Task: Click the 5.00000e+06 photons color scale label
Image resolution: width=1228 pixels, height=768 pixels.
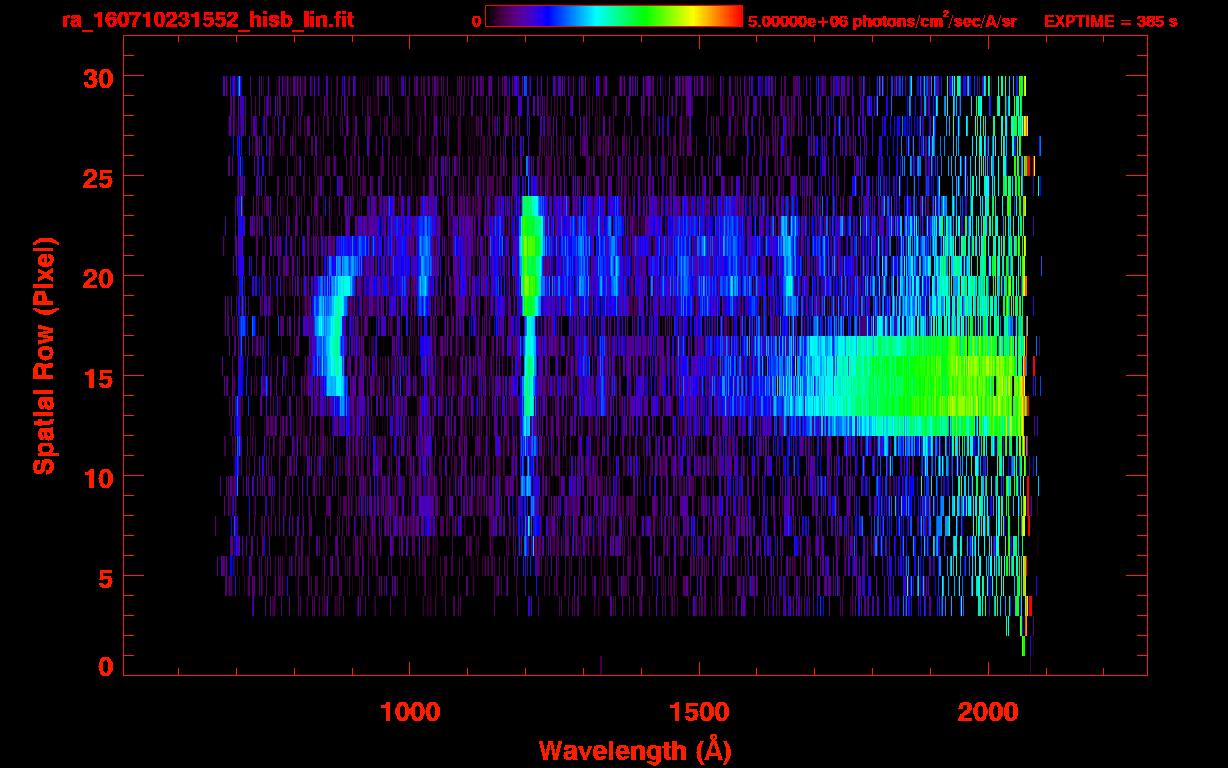Action: (882, 21)
